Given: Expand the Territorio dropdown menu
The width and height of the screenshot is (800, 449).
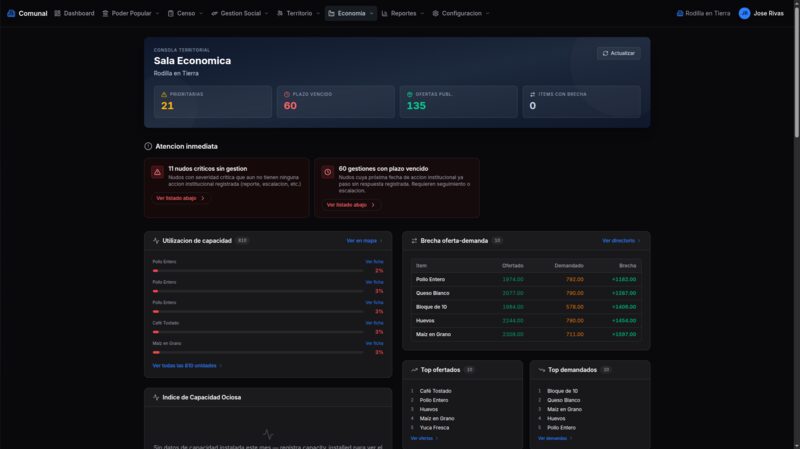Looking at the screenshot, I should 298,13.
